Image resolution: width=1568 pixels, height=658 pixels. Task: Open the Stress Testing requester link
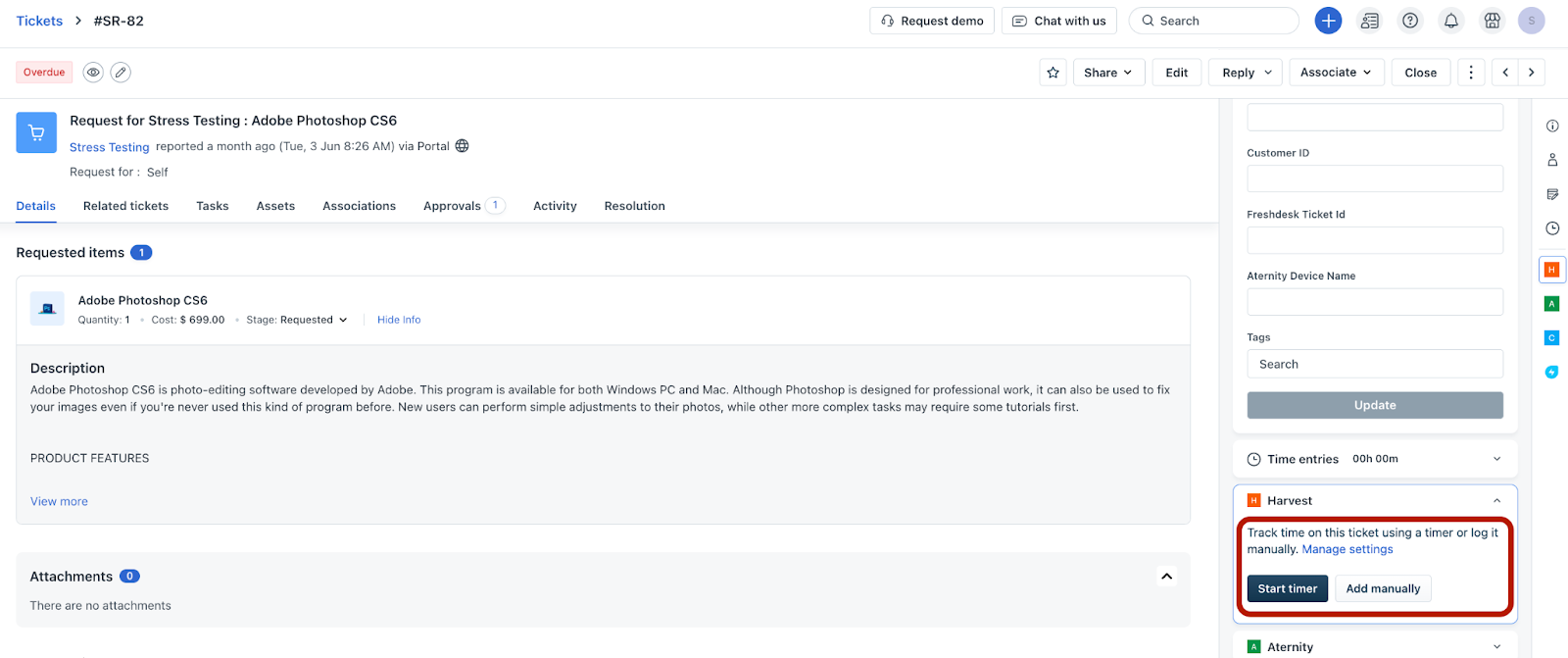tap(110, 147)
